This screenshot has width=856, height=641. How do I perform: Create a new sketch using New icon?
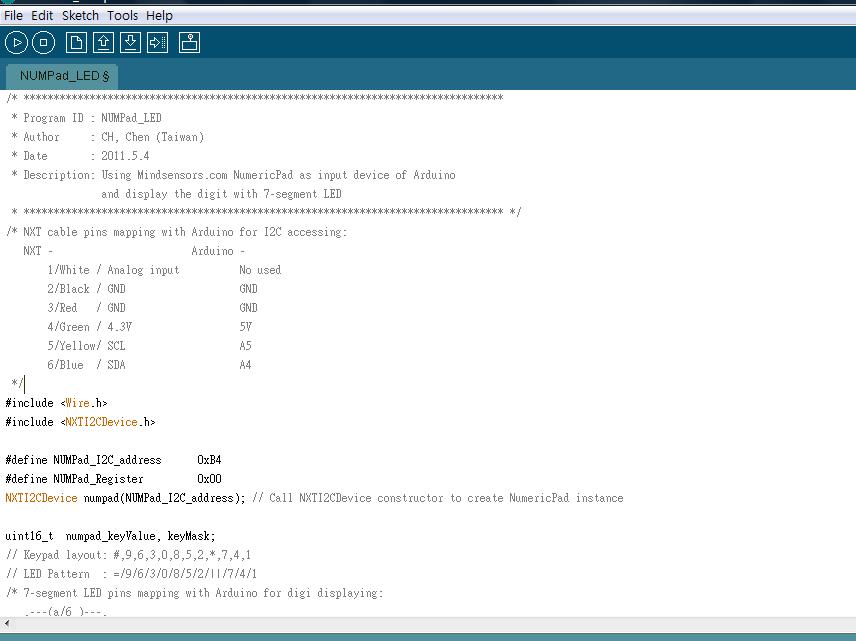tap(76, 42)
